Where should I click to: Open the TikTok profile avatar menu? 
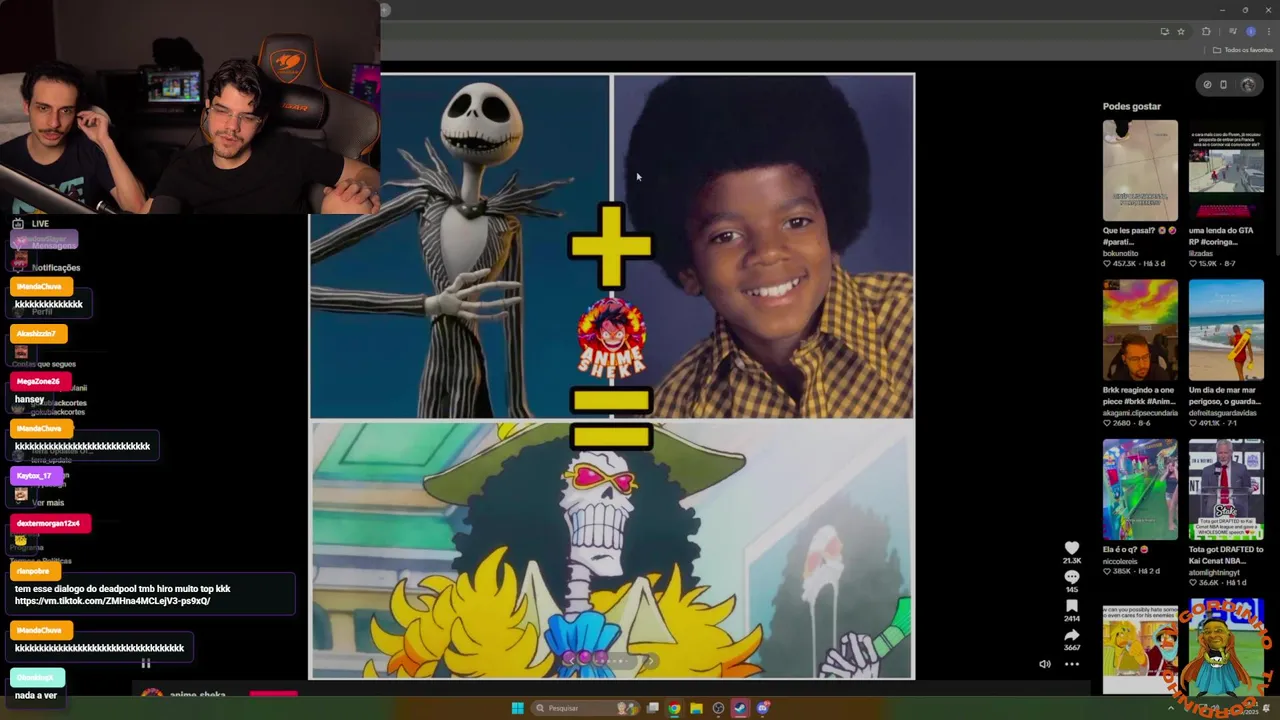pos(1248,85)
